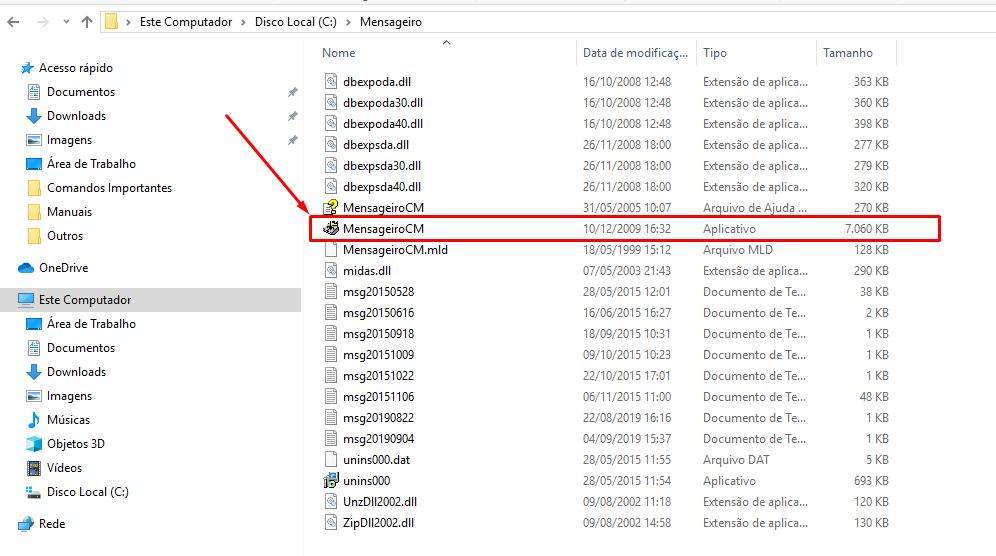Select file name 'msg20190822'
The image size is (996, 556).
point(379,417)
